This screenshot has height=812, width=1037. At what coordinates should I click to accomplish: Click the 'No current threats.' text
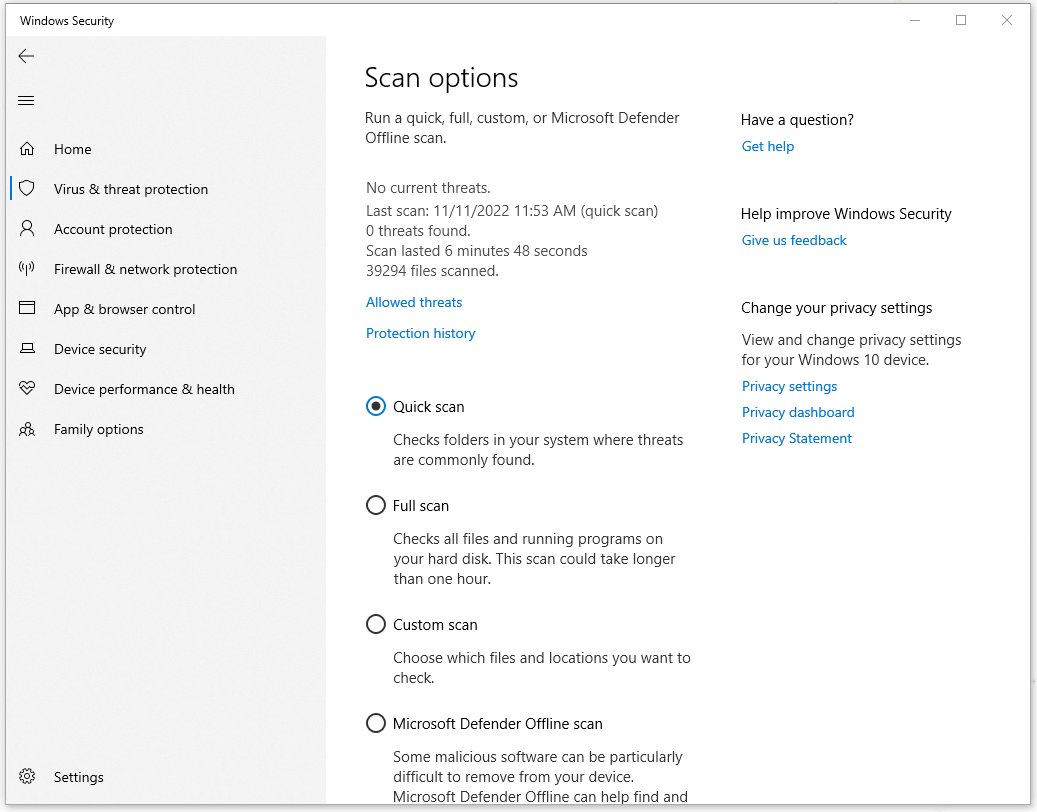428,188
